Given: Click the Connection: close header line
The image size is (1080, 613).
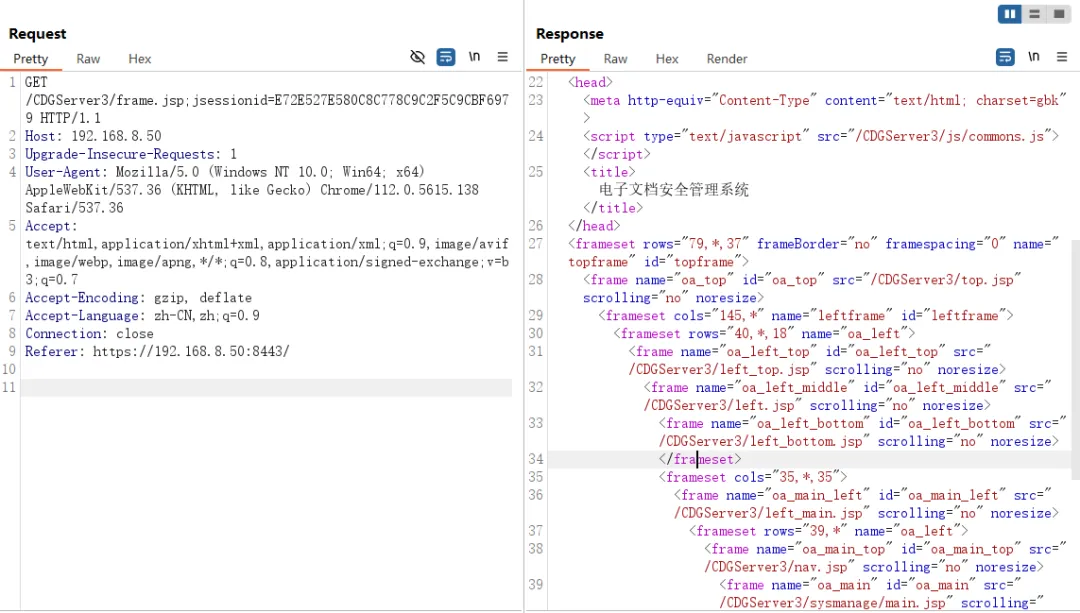Looking at the screenshot, I should coord(90,333).
